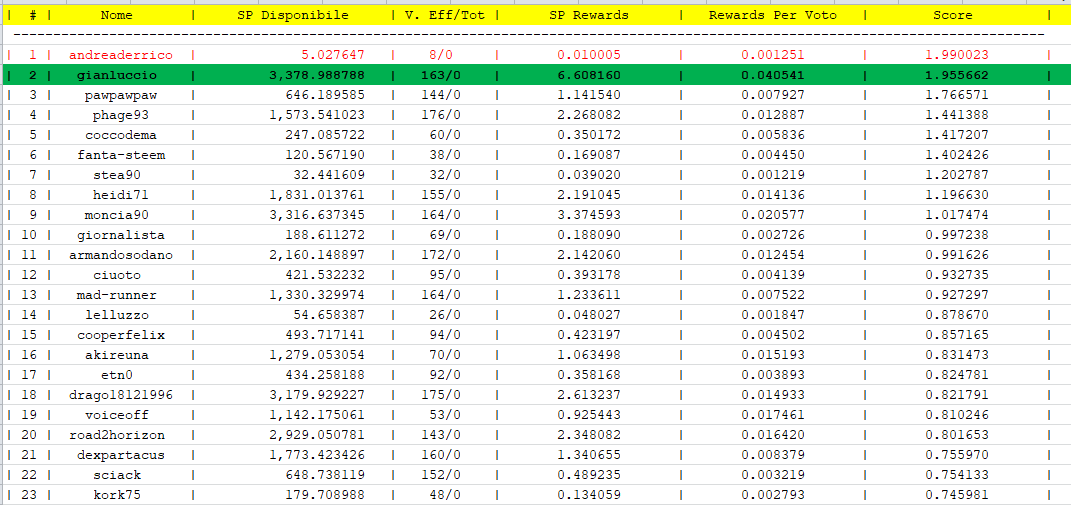Click vote count 48/0
1071x505 pixels.
445,495
